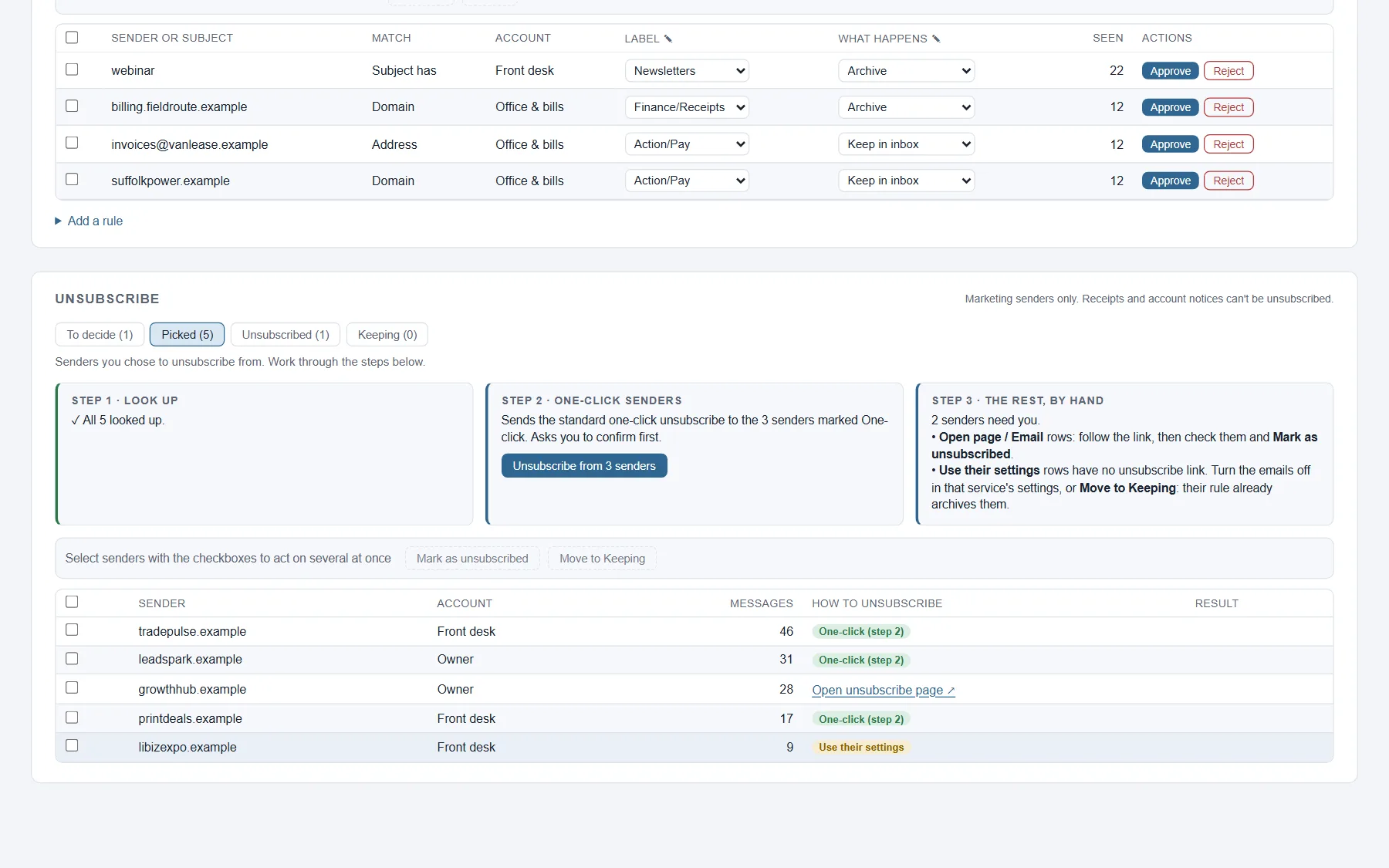Switch to the Keeping (0) tab

click(387, 335)
